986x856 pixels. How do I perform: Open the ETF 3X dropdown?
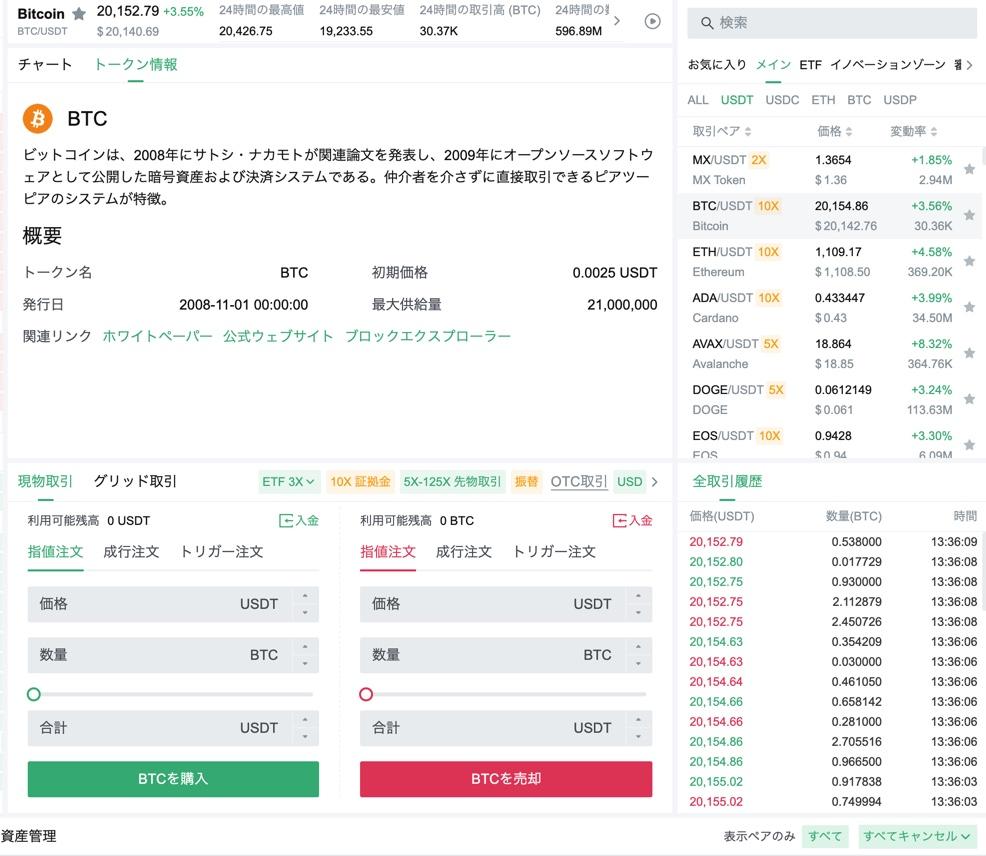coord(289,482)
